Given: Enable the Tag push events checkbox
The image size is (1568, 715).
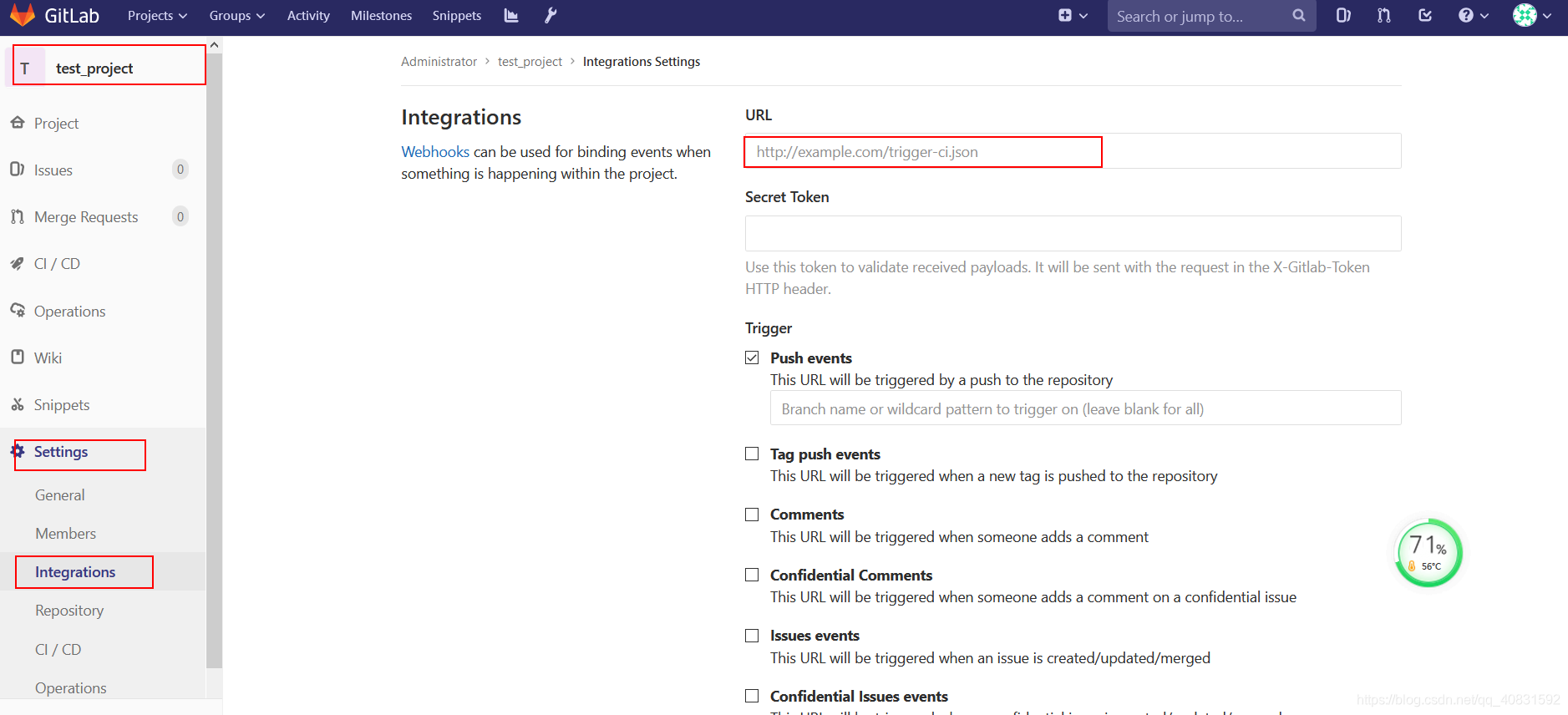Looking at the screenshot, I should coord(752,454).
